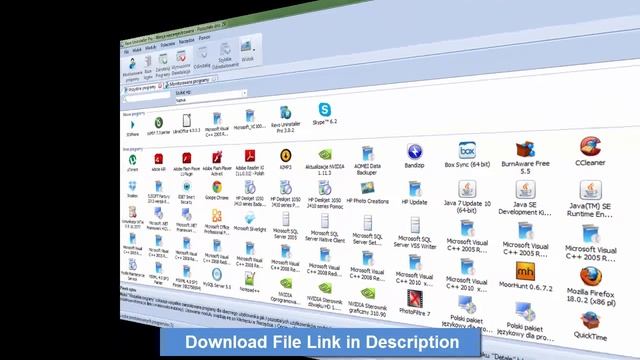Click Monitorowane programy toolbar button
The height and width of the screenshot is (360, 640).
tap(133, 70)
